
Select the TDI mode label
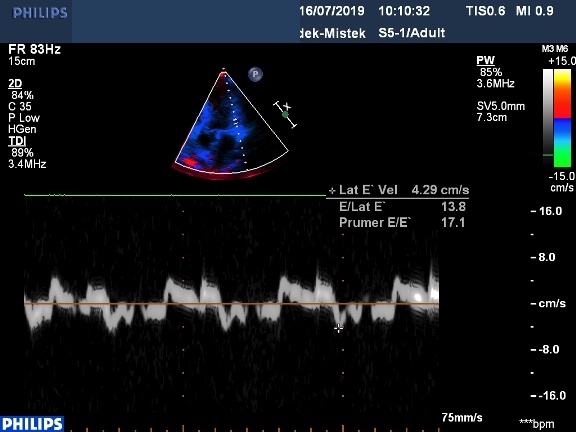pos(17,141)
